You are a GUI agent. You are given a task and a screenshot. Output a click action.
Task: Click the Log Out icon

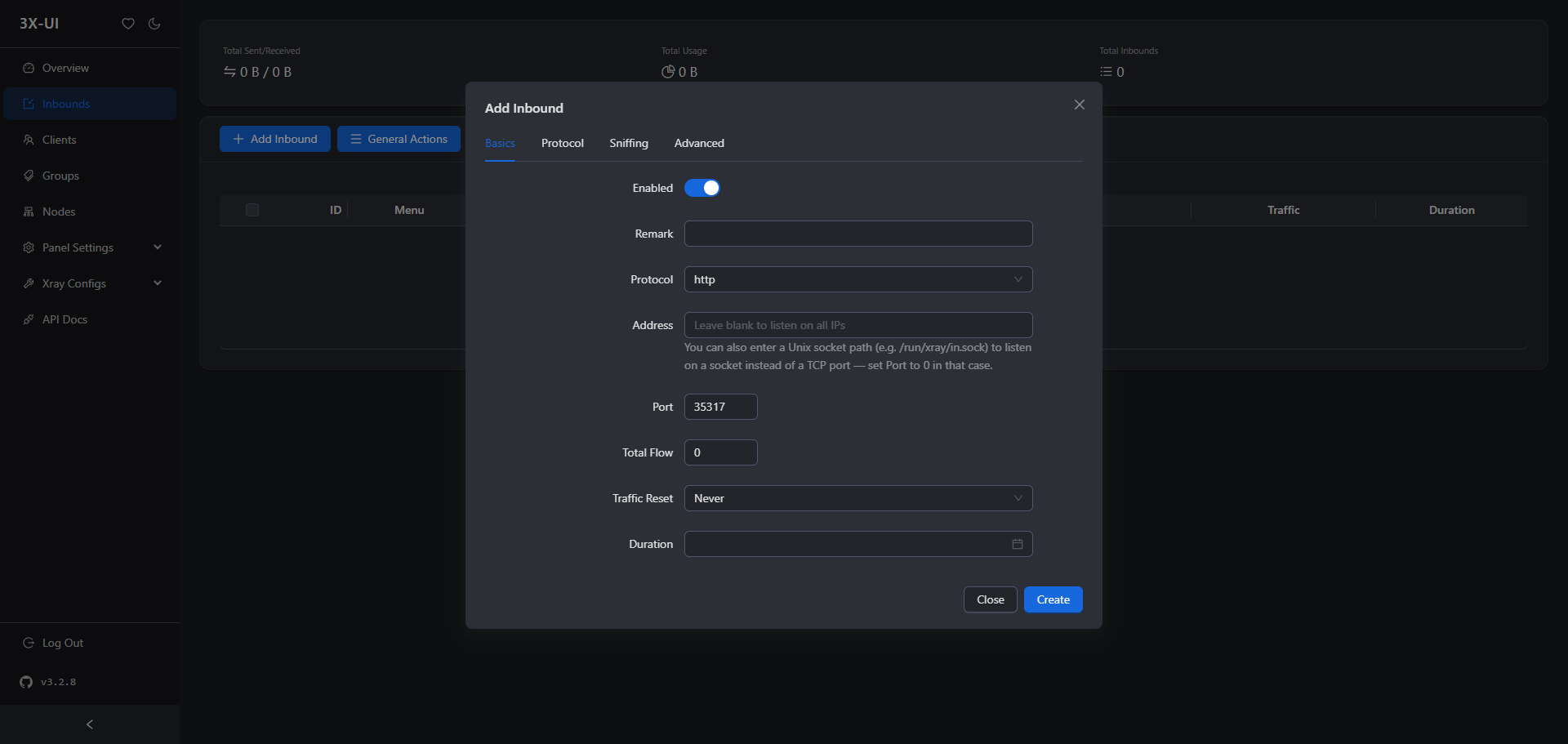29,643
